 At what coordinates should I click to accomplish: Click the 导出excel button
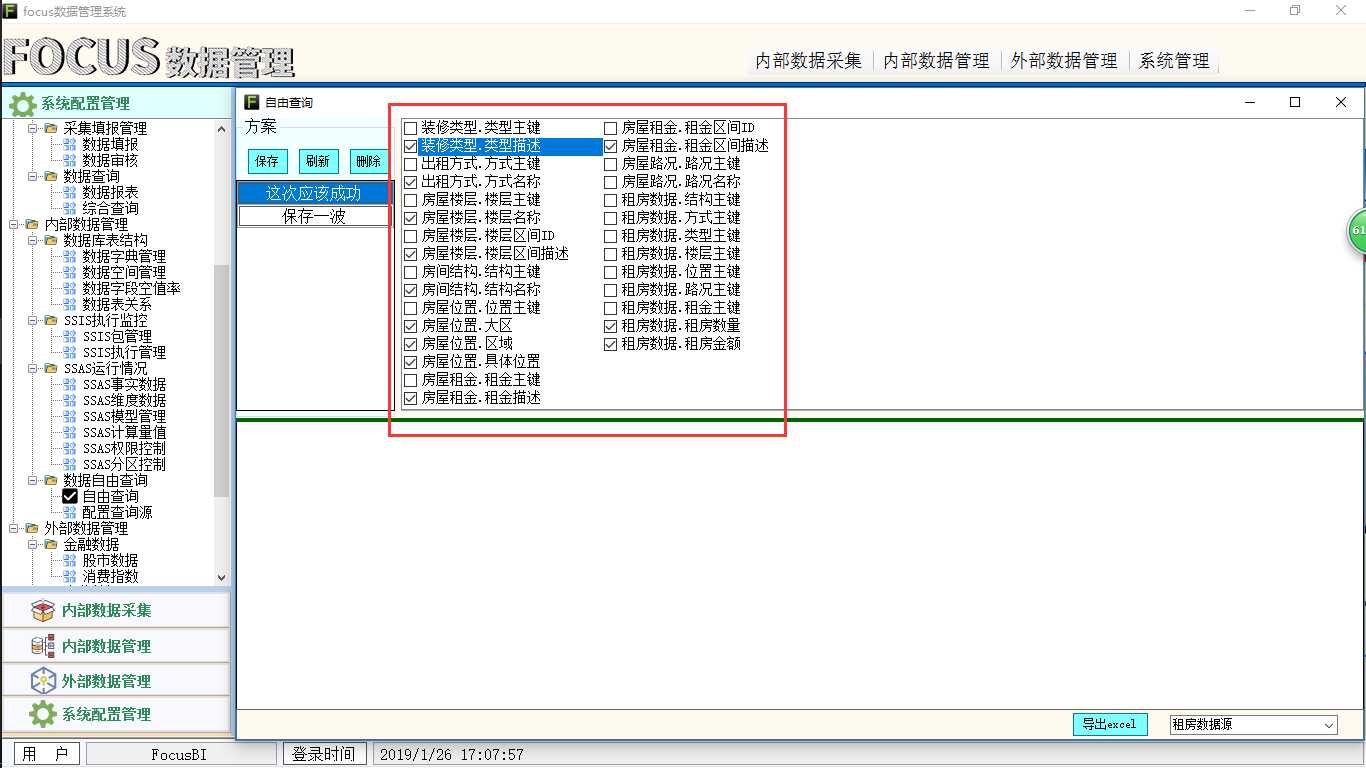1109,725
